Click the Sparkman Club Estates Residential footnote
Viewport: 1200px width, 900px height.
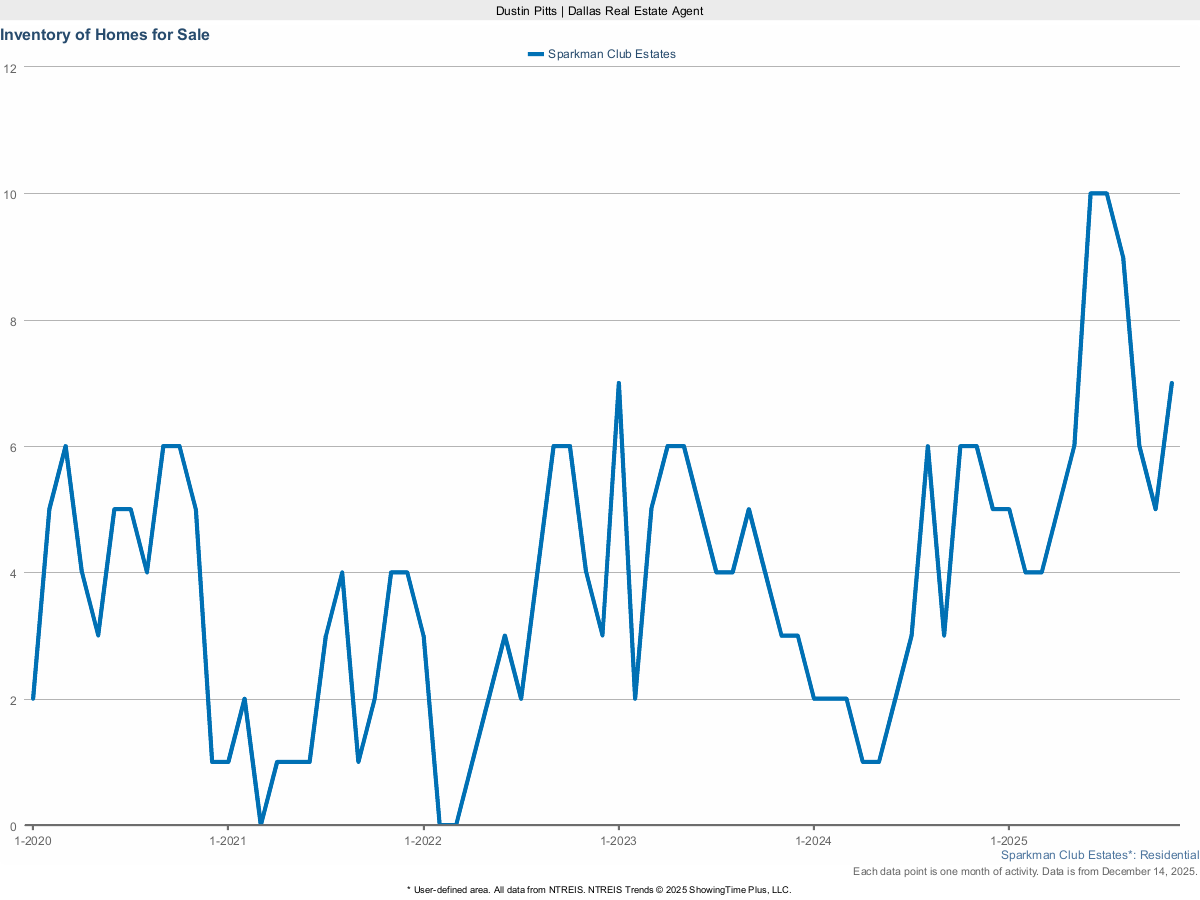point(1099,856)
